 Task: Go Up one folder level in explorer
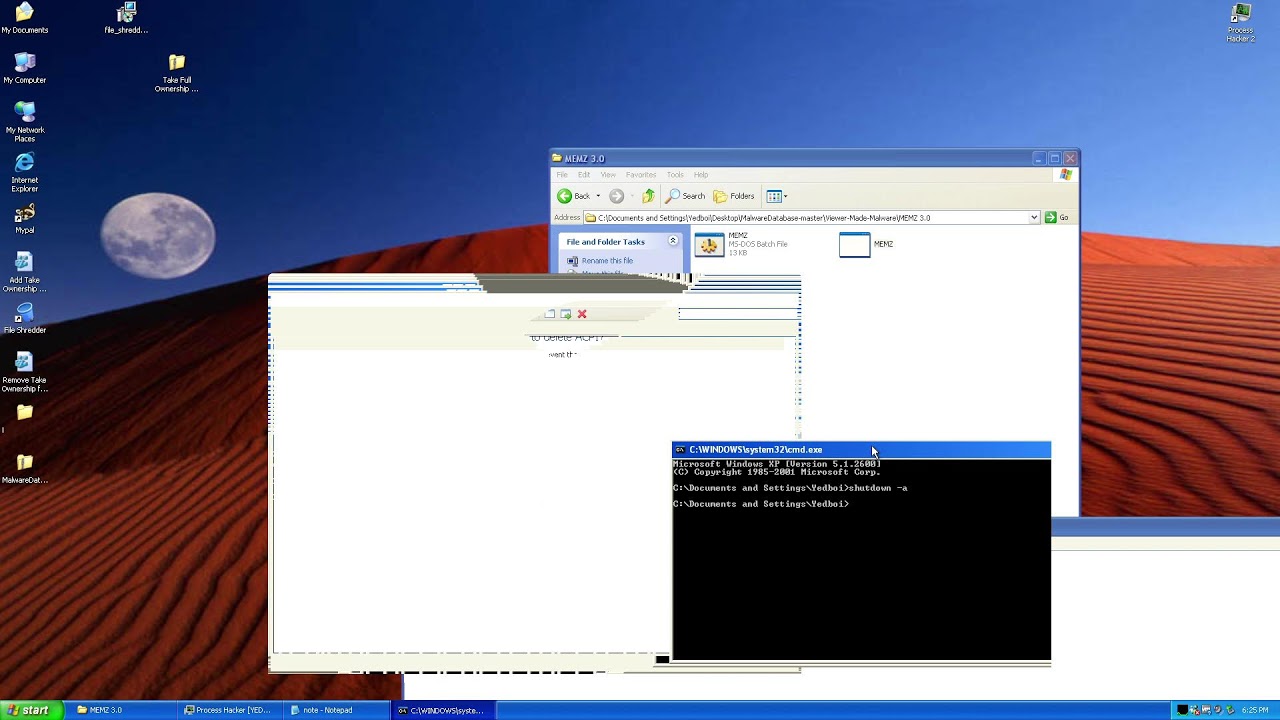(x=648, y=196)
